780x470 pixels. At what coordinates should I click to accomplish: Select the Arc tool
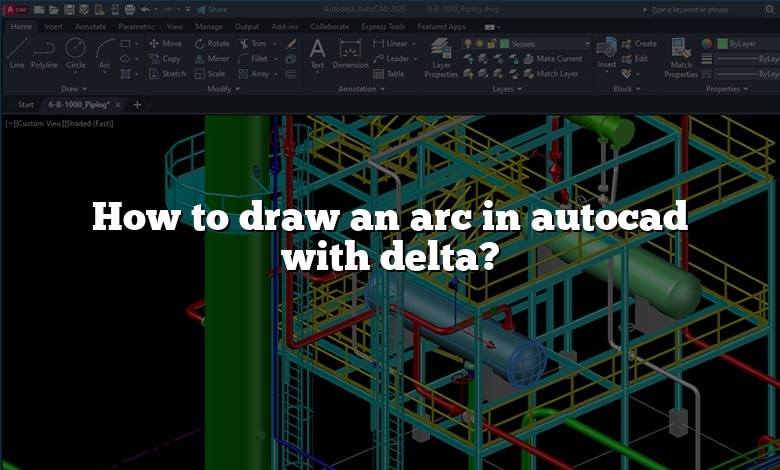pyautogui.click(x=104, y=54)
